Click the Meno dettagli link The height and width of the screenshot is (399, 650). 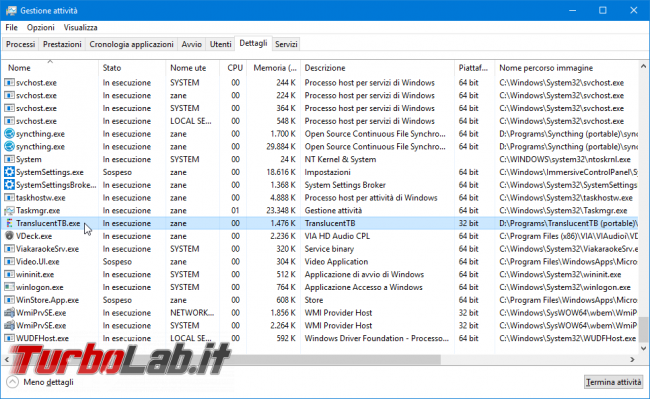49,382
